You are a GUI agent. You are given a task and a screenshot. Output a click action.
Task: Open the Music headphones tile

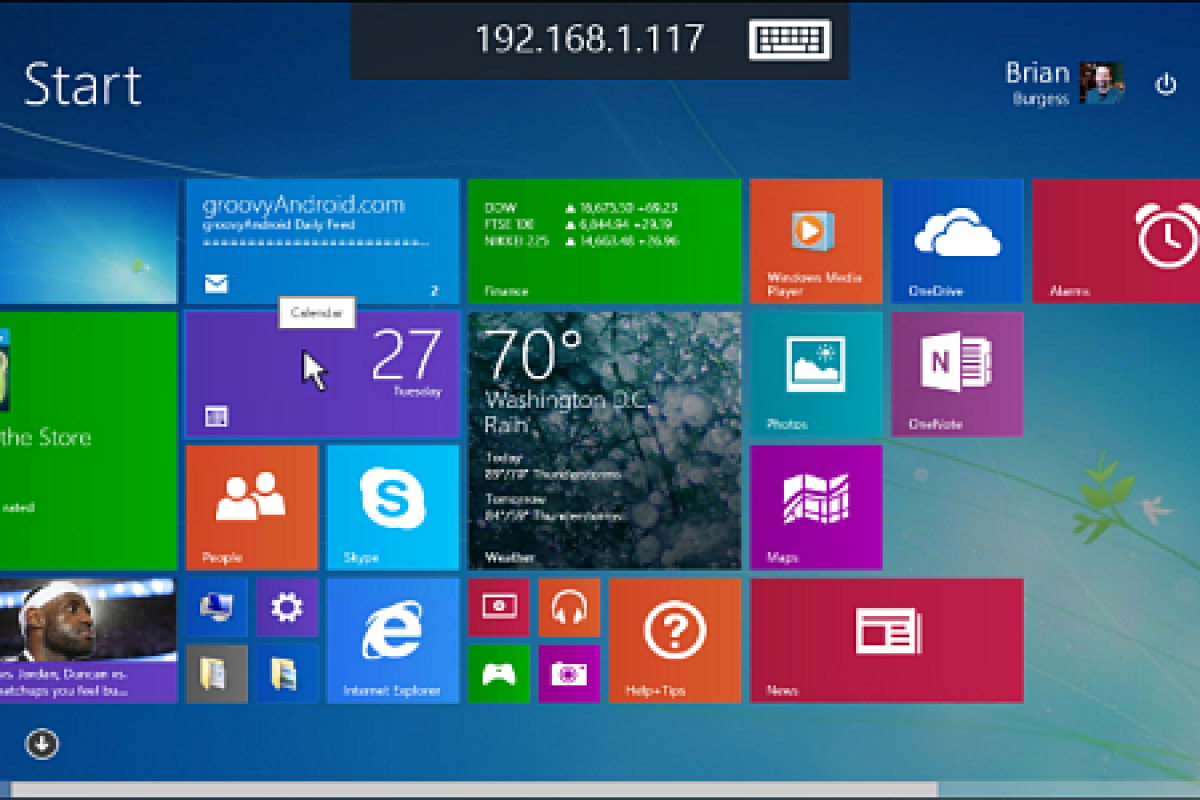coord(569,607)
